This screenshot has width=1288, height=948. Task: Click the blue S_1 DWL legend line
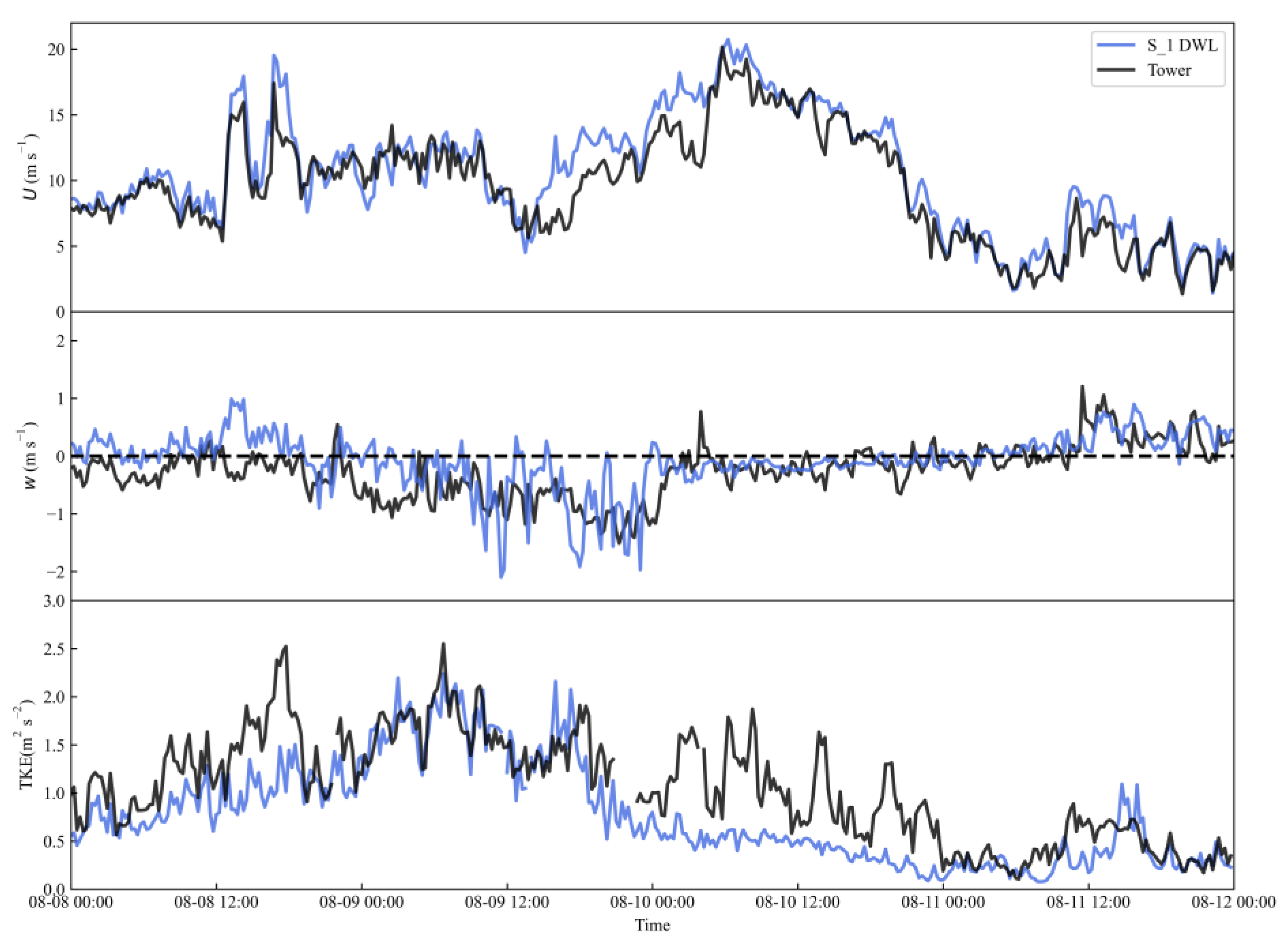(x=1116, y=45)
